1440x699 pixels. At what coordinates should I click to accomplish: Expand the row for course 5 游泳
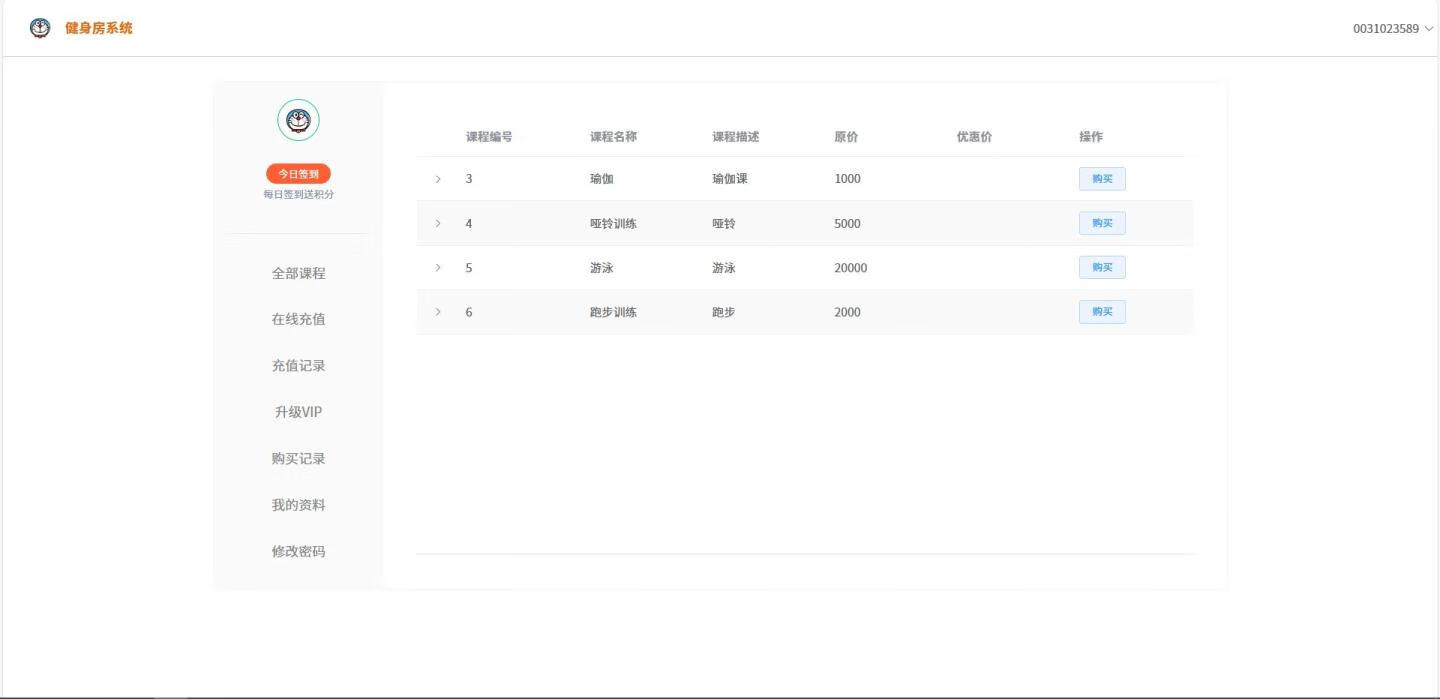pos(438,268)
